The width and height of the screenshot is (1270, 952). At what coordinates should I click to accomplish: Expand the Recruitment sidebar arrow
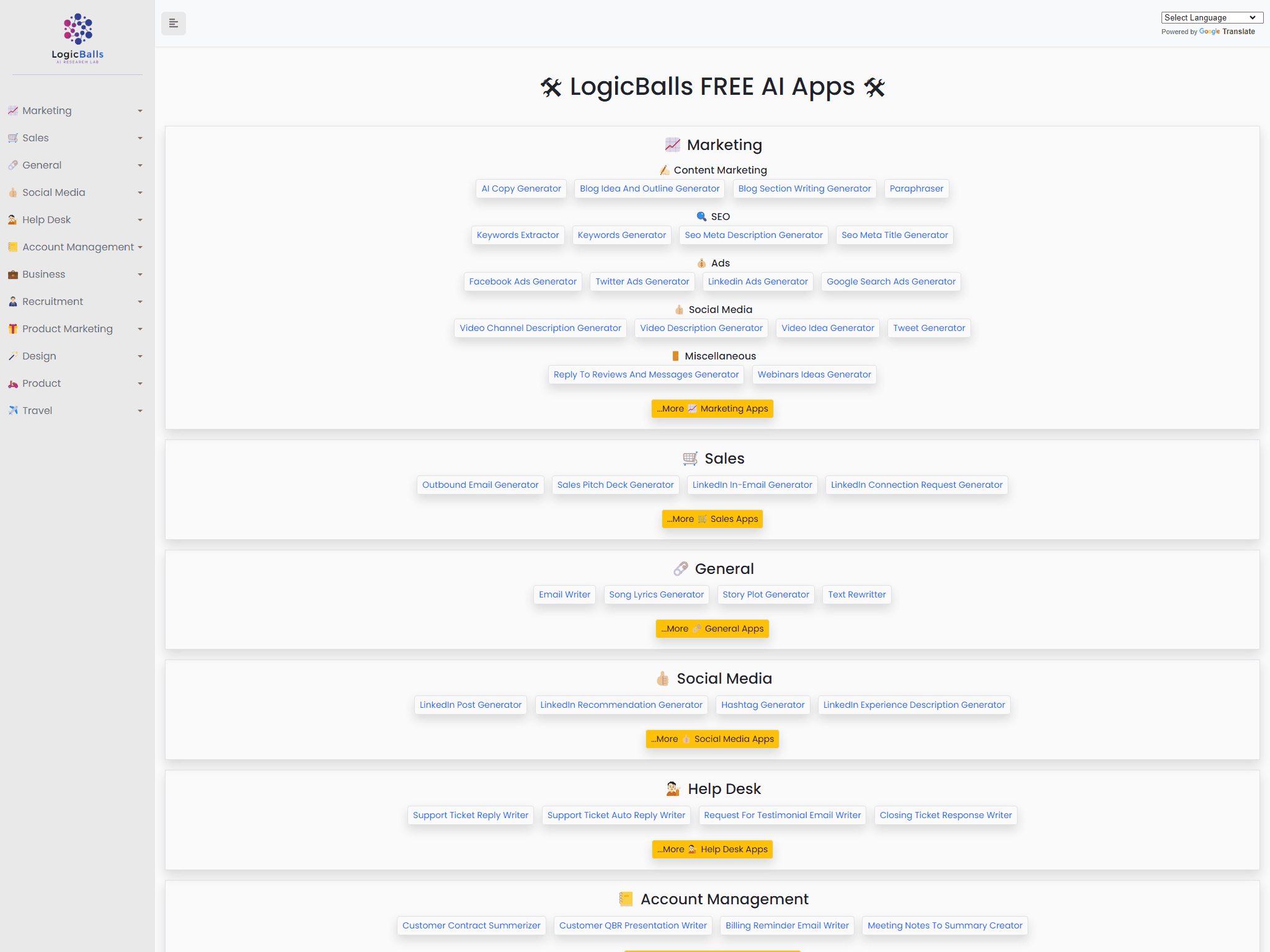[140, 302]
